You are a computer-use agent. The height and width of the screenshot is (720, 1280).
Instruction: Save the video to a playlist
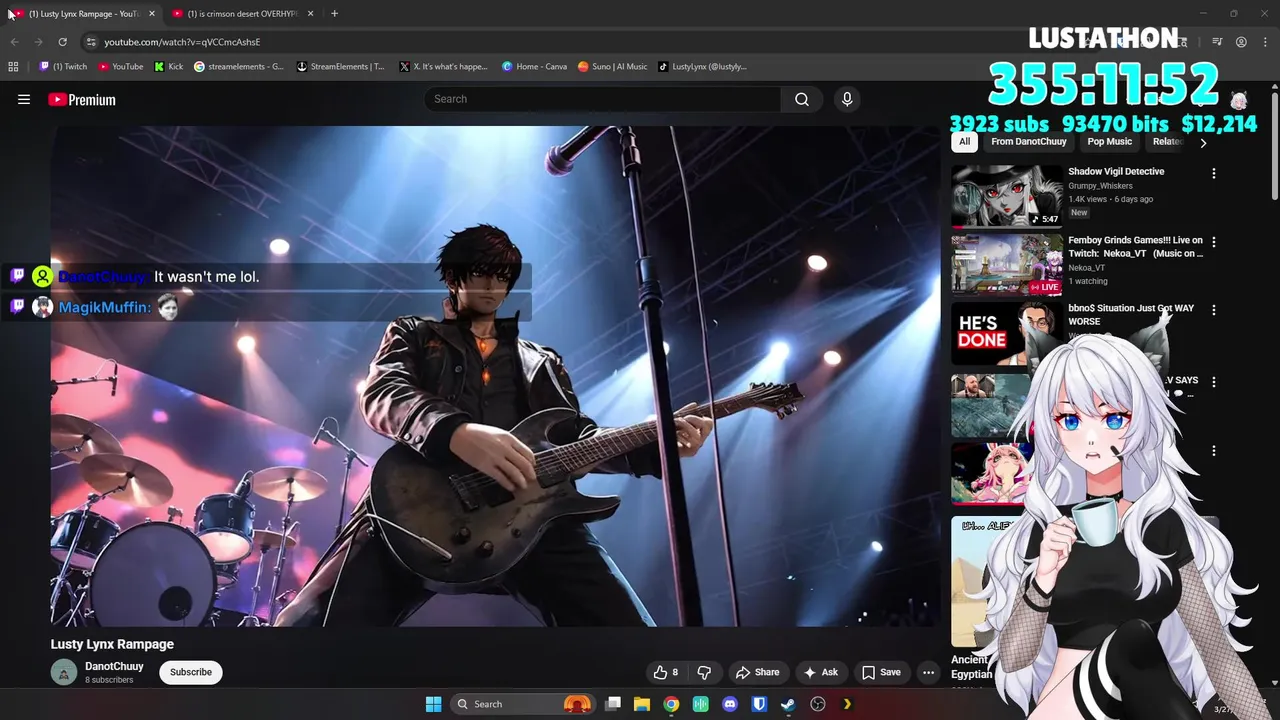[881, 672]
